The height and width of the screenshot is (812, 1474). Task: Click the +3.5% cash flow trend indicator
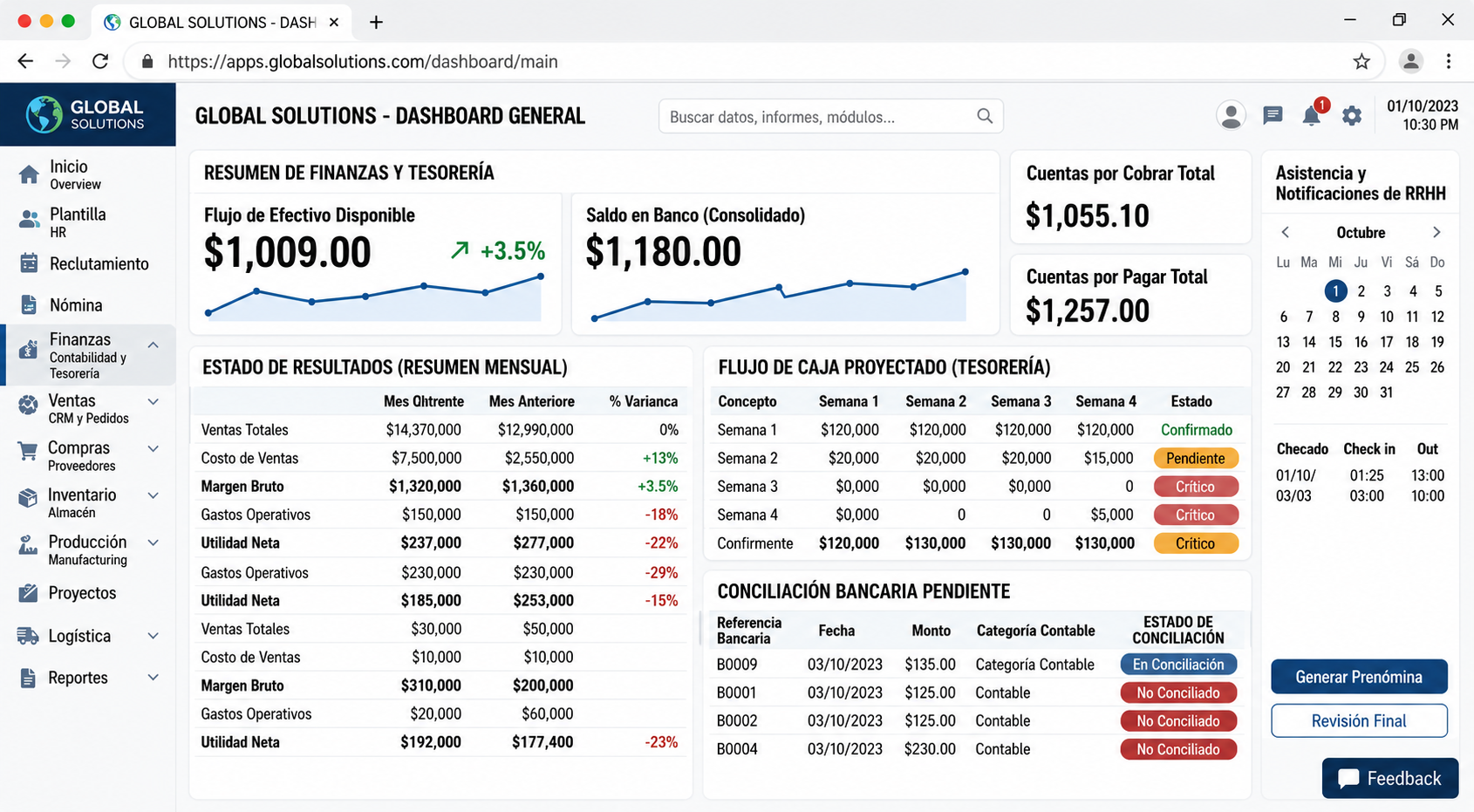498,251
